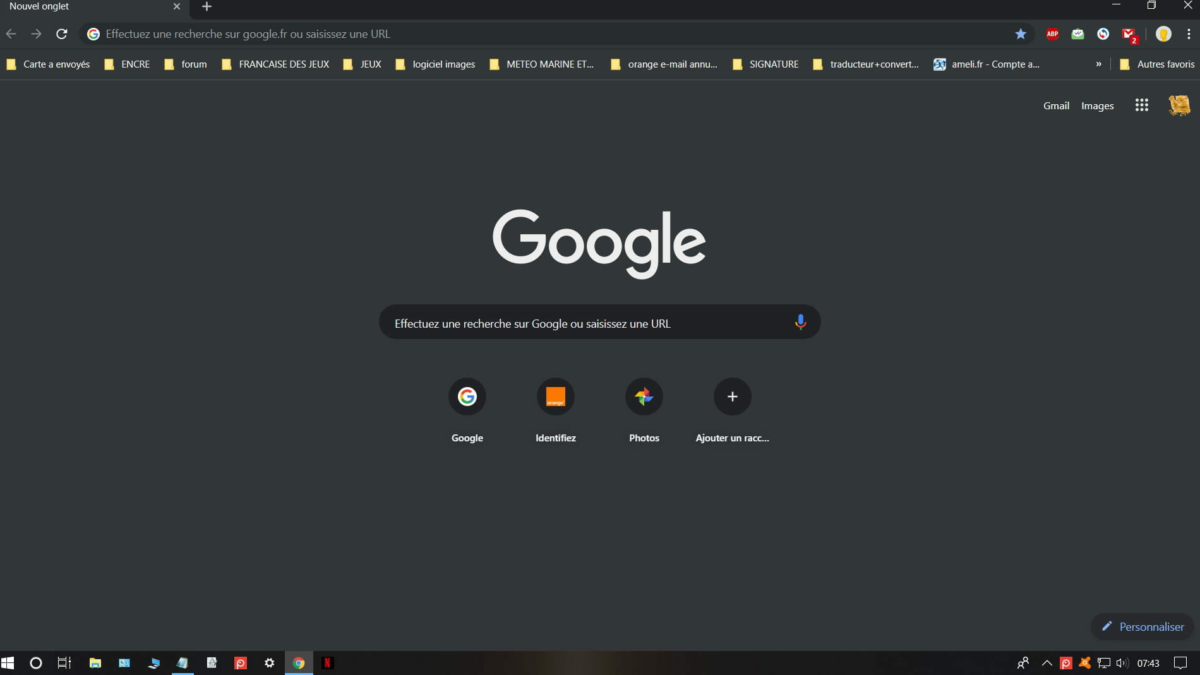Open Chrome's three-dot menu
This screenshot has width=1200, height=675.
1187,34
